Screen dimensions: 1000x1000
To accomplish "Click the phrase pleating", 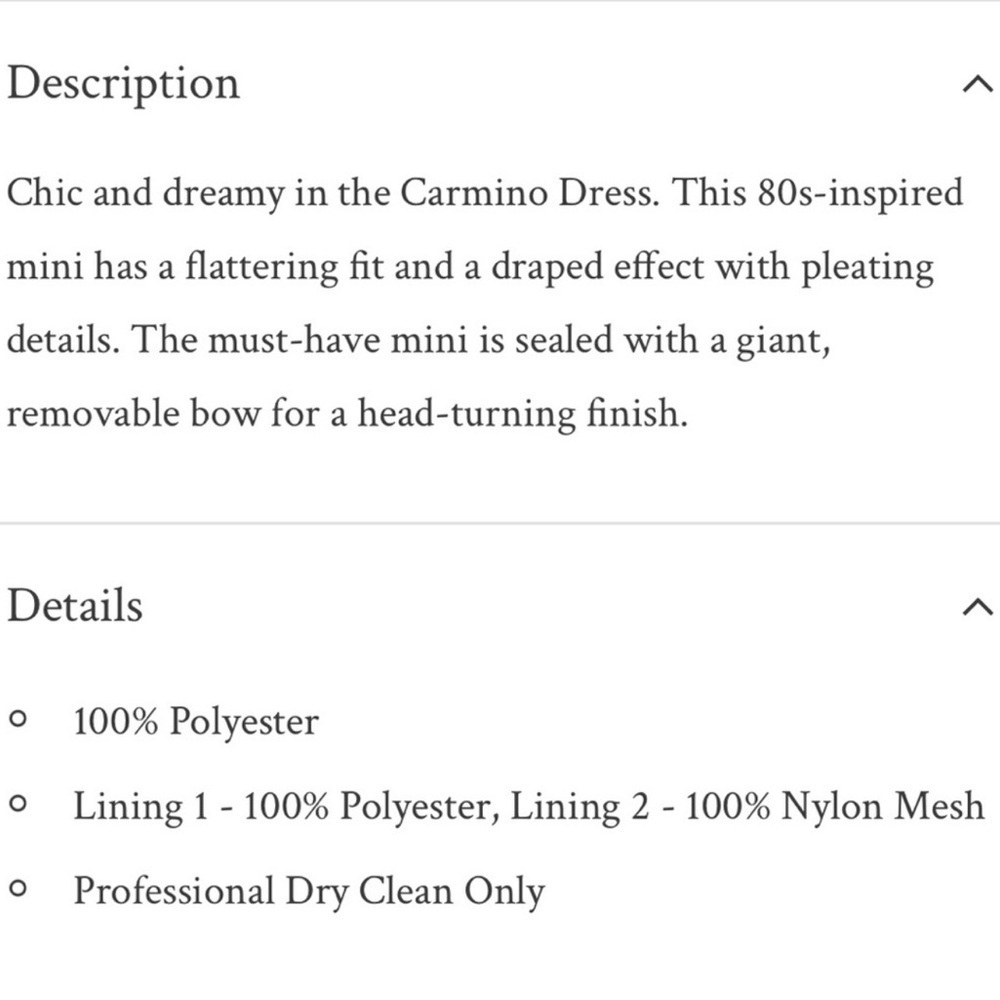I will point(867,268).
